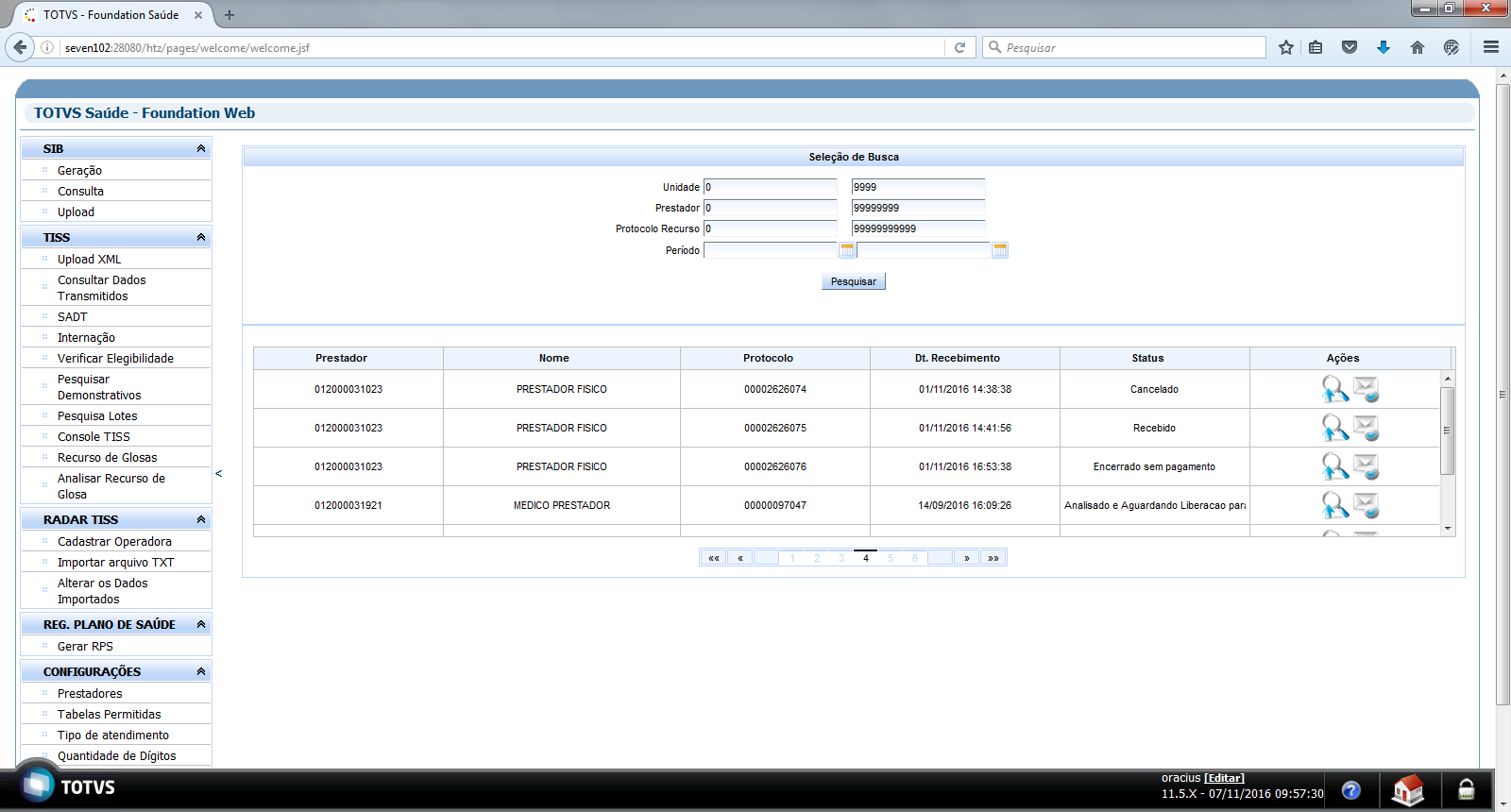
Task: Collapse the RADAR TISS menu section
Action: click(x=201, y=519)
